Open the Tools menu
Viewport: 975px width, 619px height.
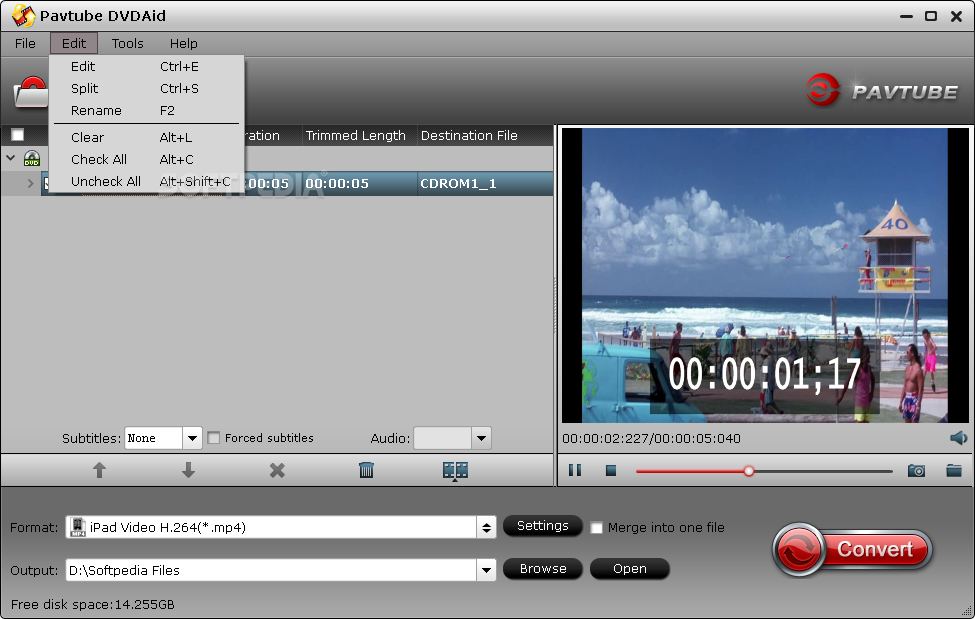click(127, 44)
